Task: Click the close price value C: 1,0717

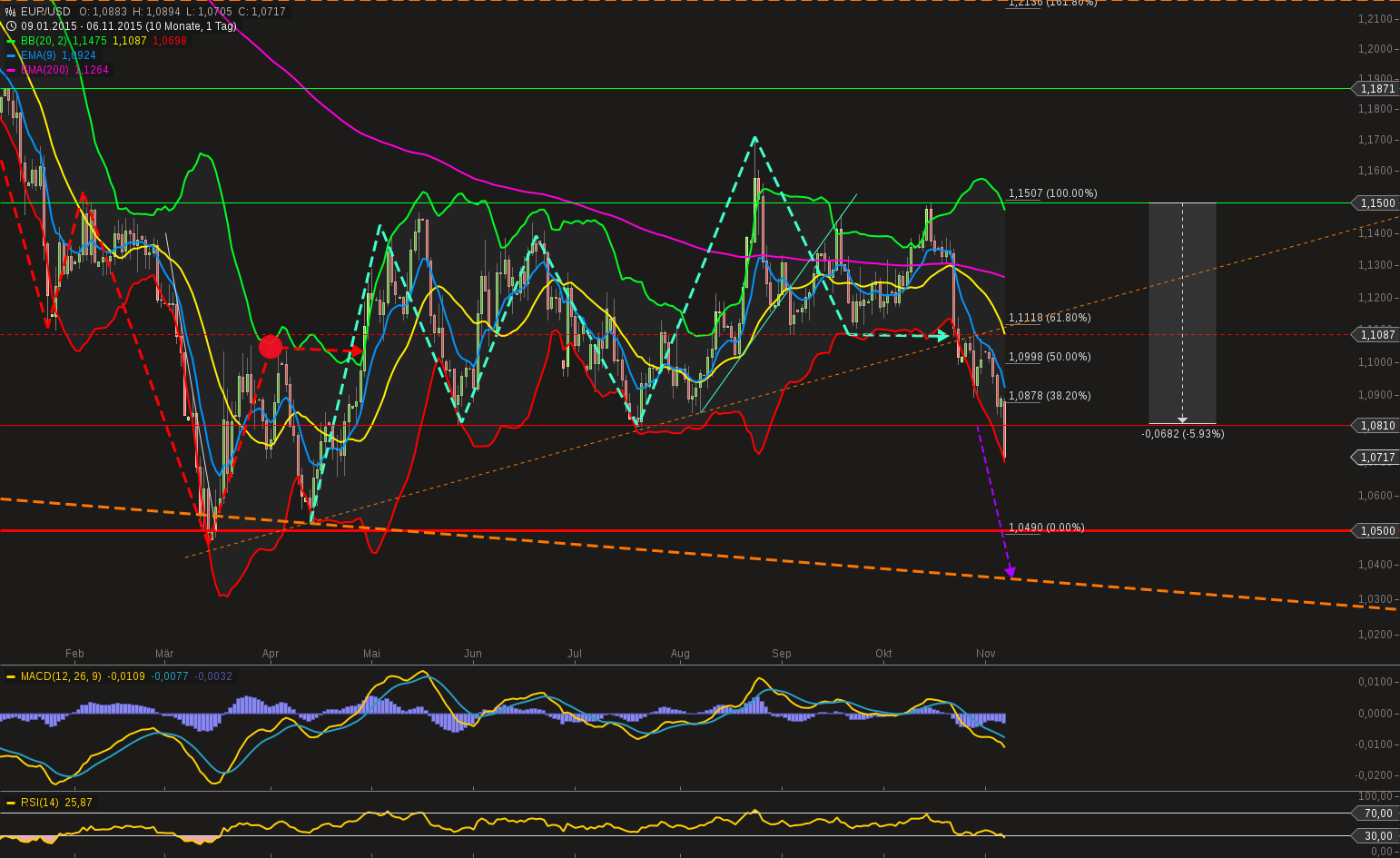Action: pos(262,12)
